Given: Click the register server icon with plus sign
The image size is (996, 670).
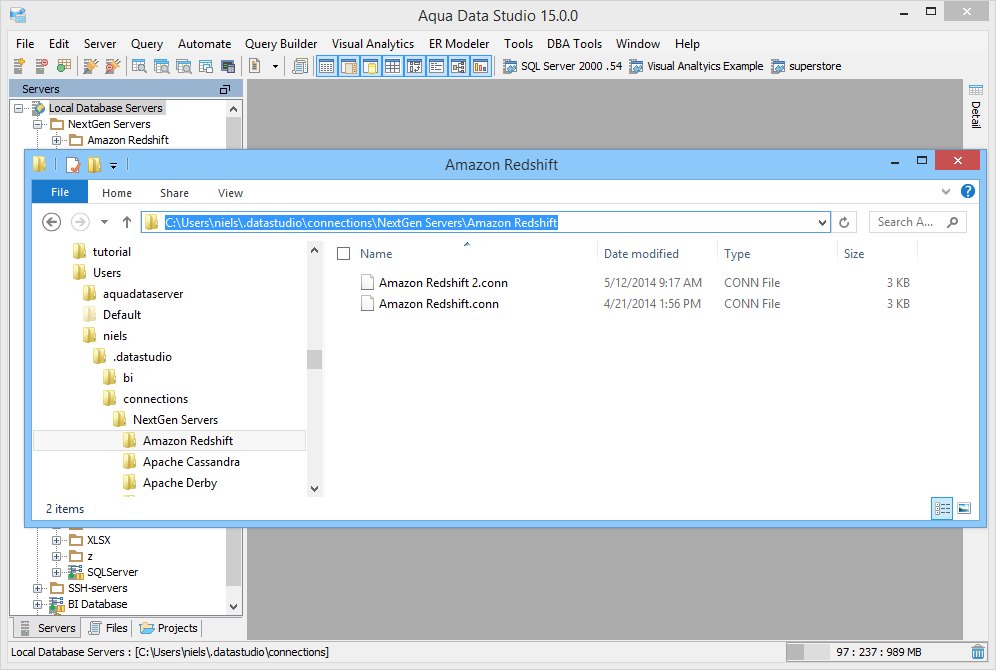Looking at the screenshot, I should 19,65.
